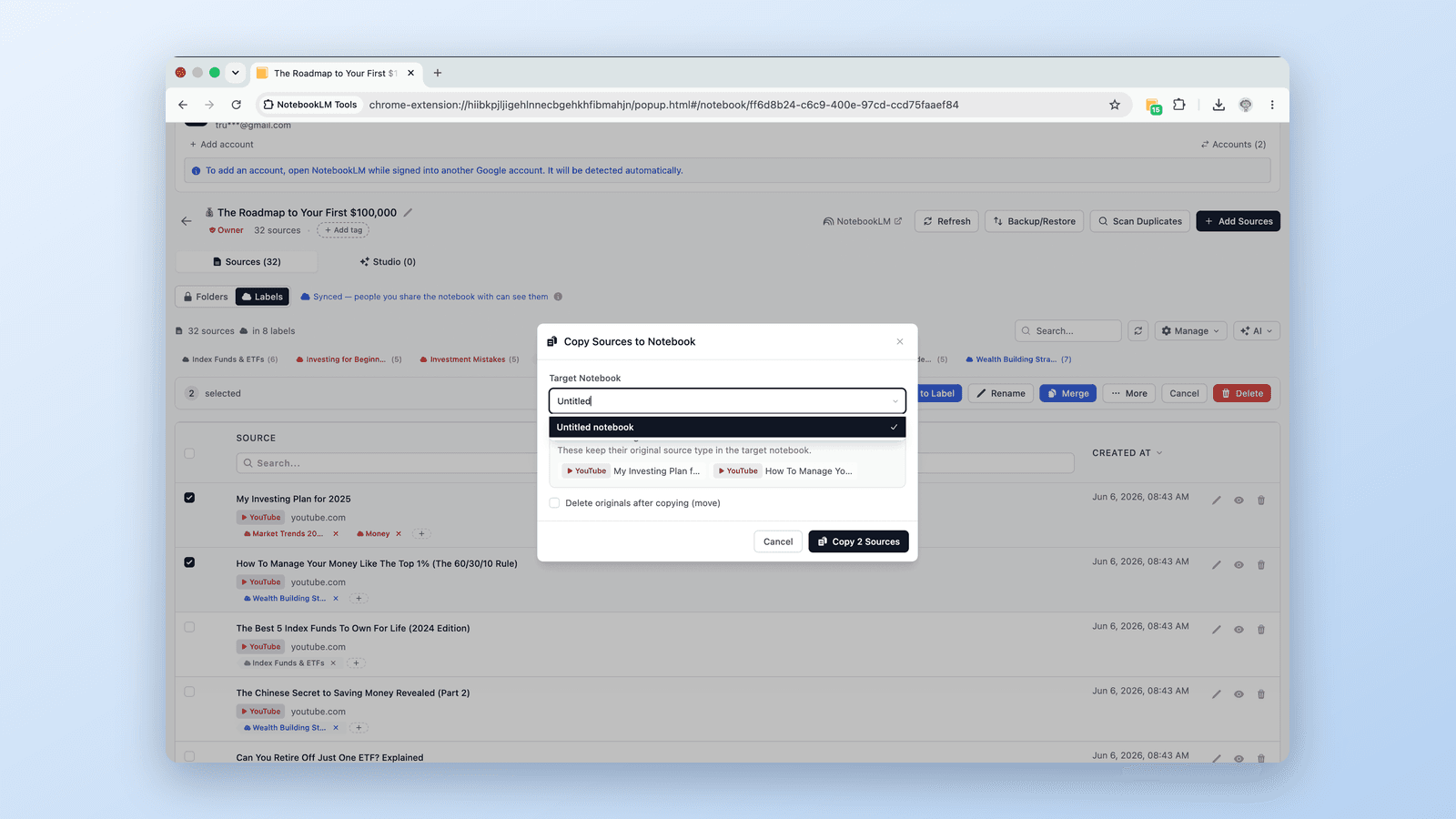1456x819 pixels.
Task: Edit notebook title pencil icon
Action: point(408,213)
